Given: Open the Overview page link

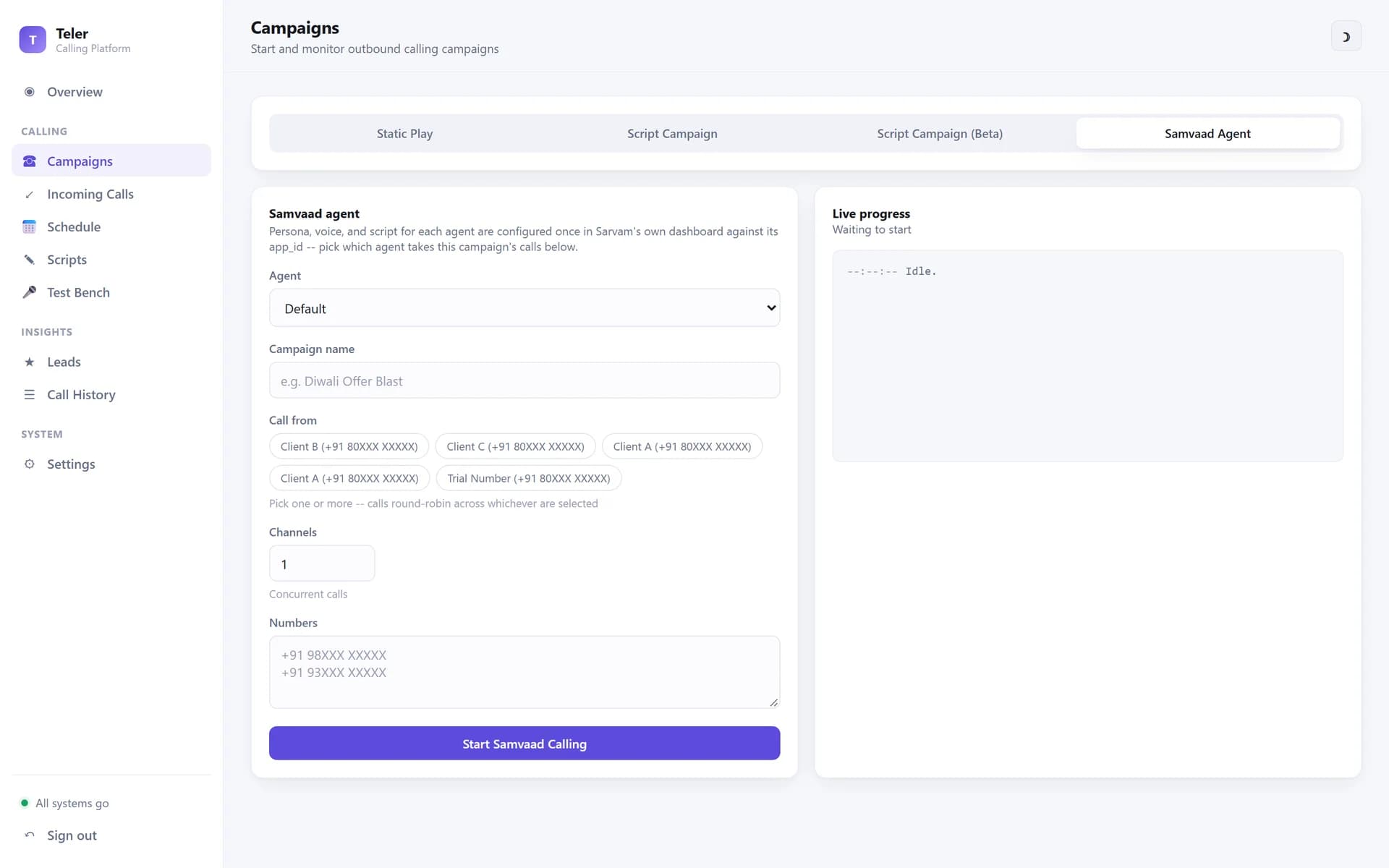Looking at the screenshot, I should pyautogui.click(x=111, y=92).
